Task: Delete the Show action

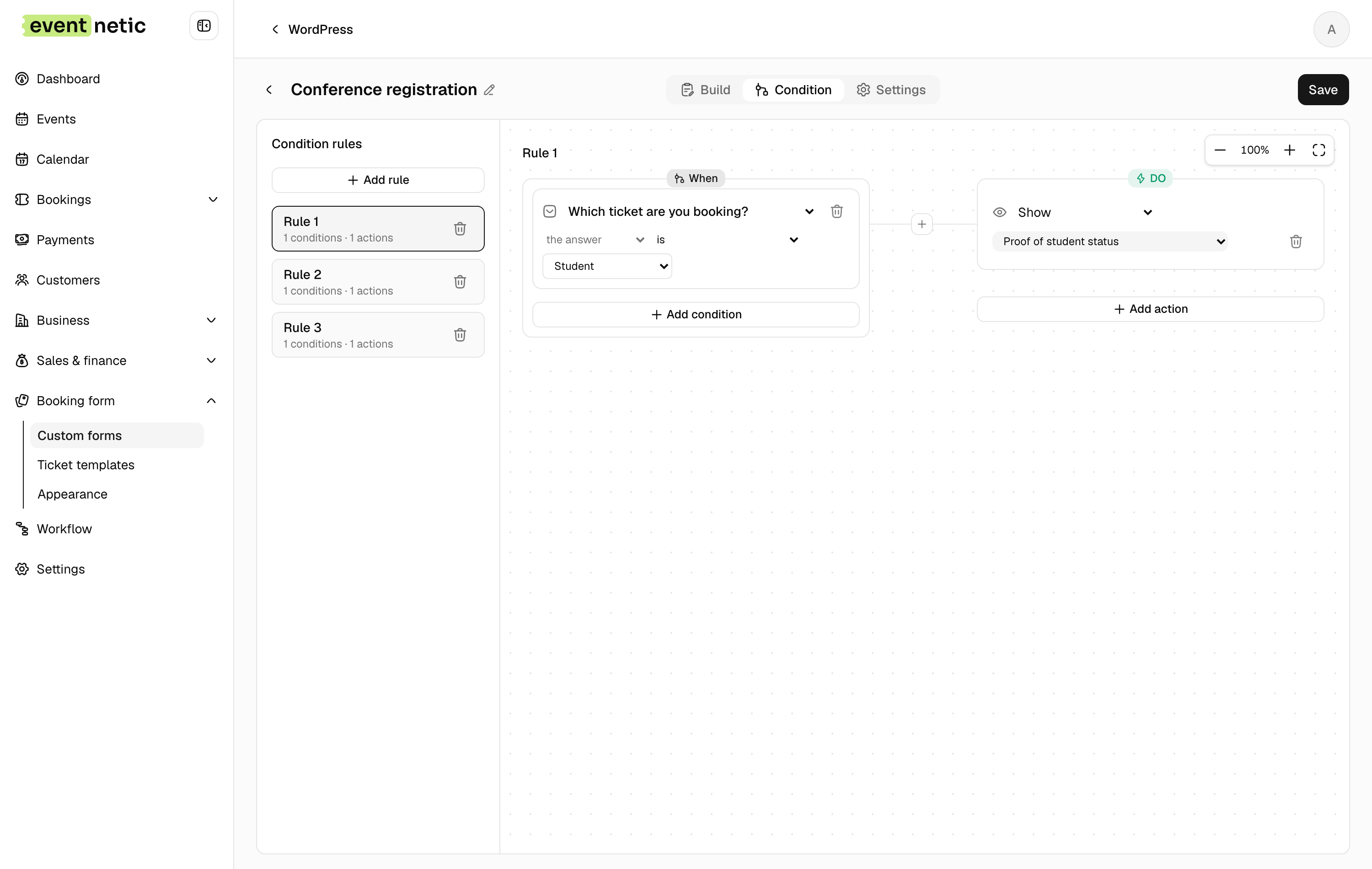Action: click(1296, 241)
